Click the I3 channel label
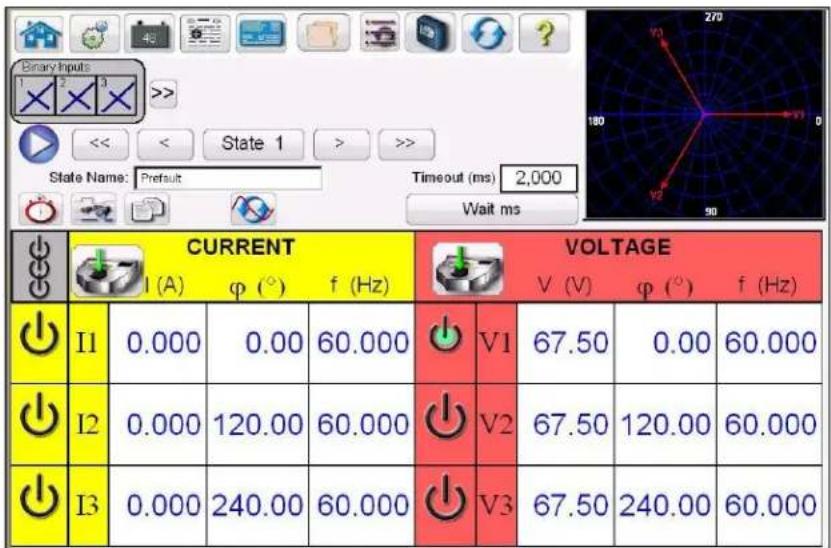The image size is (831, 548). coord(88,506)
